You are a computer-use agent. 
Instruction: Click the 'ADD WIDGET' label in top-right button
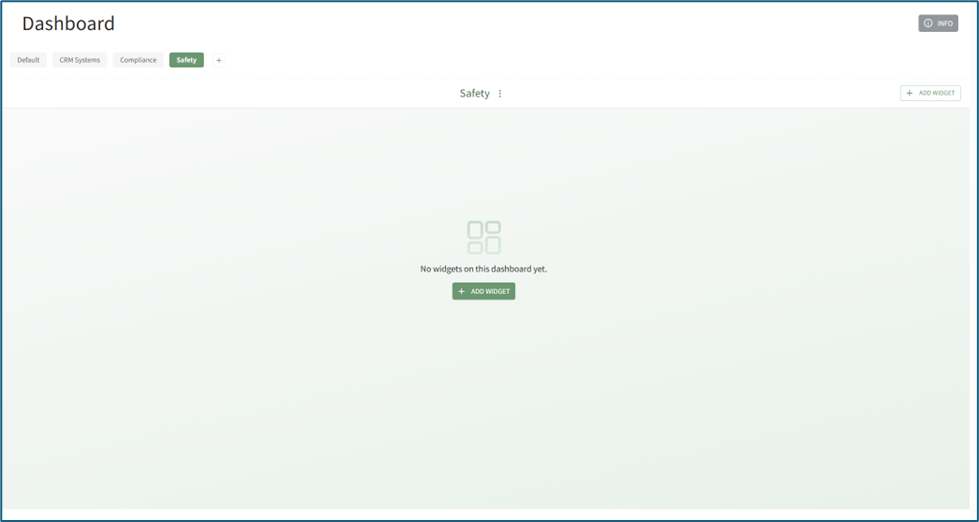pyautogui.click(x=937, y=93)
